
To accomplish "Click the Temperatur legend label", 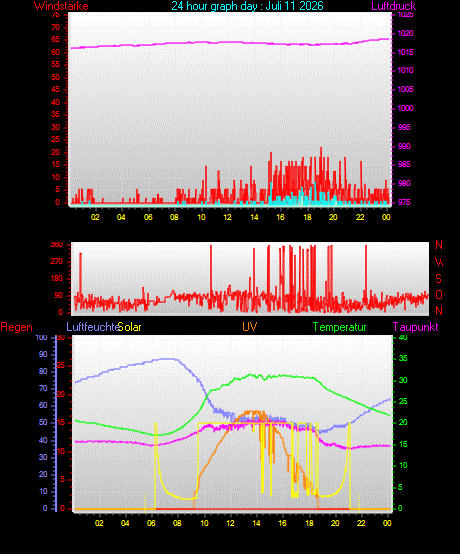I will (339, 327).
